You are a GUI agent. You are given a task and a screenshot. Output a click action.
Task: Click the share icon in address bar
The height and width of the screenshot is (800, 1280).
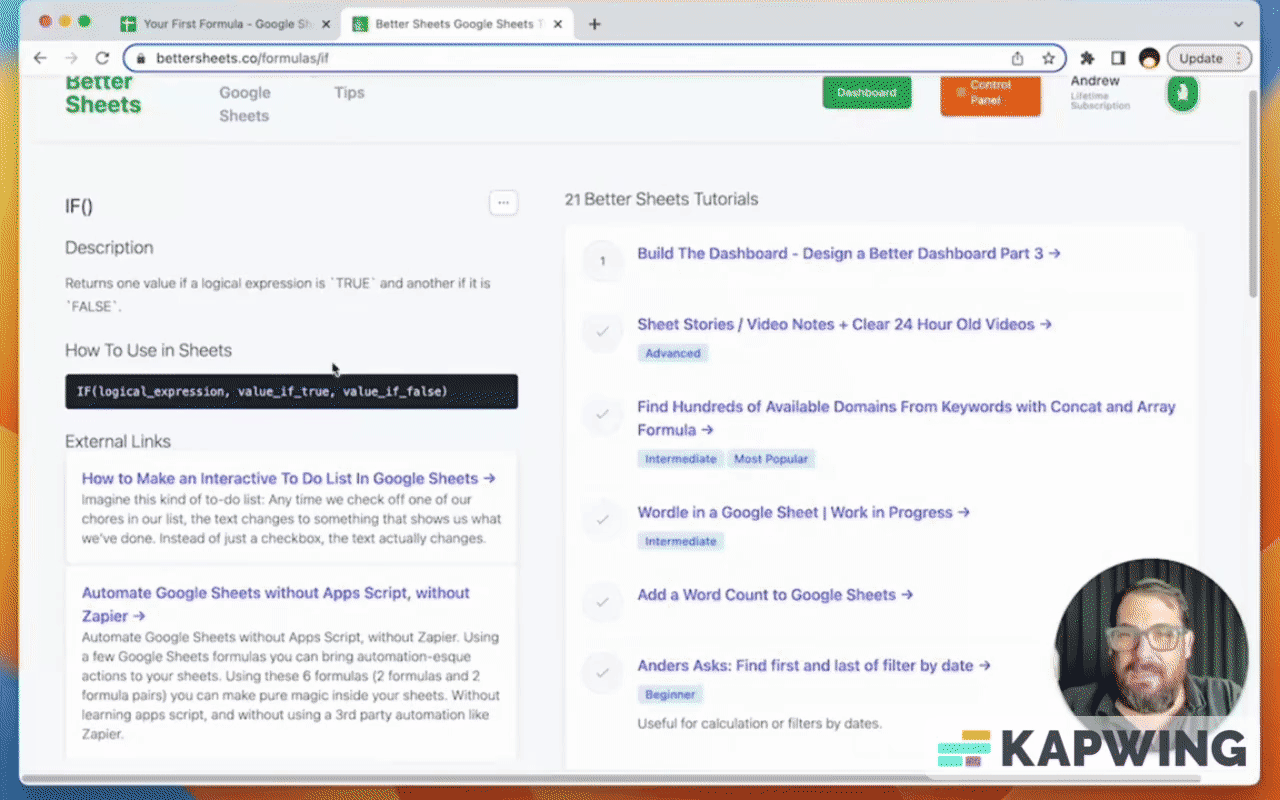coord(1018,58)
